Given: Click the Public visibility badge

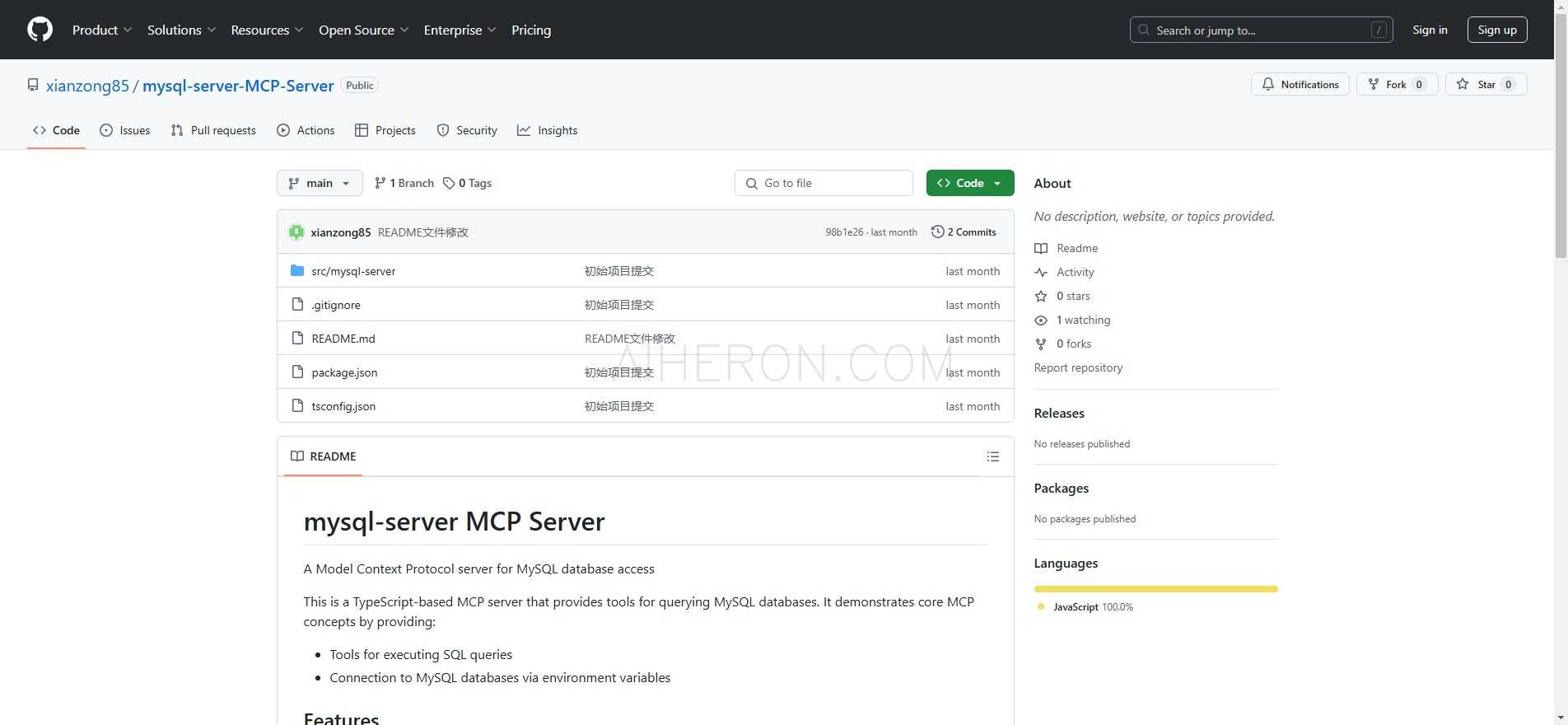Looking at the screenshot, I should 359,85.
